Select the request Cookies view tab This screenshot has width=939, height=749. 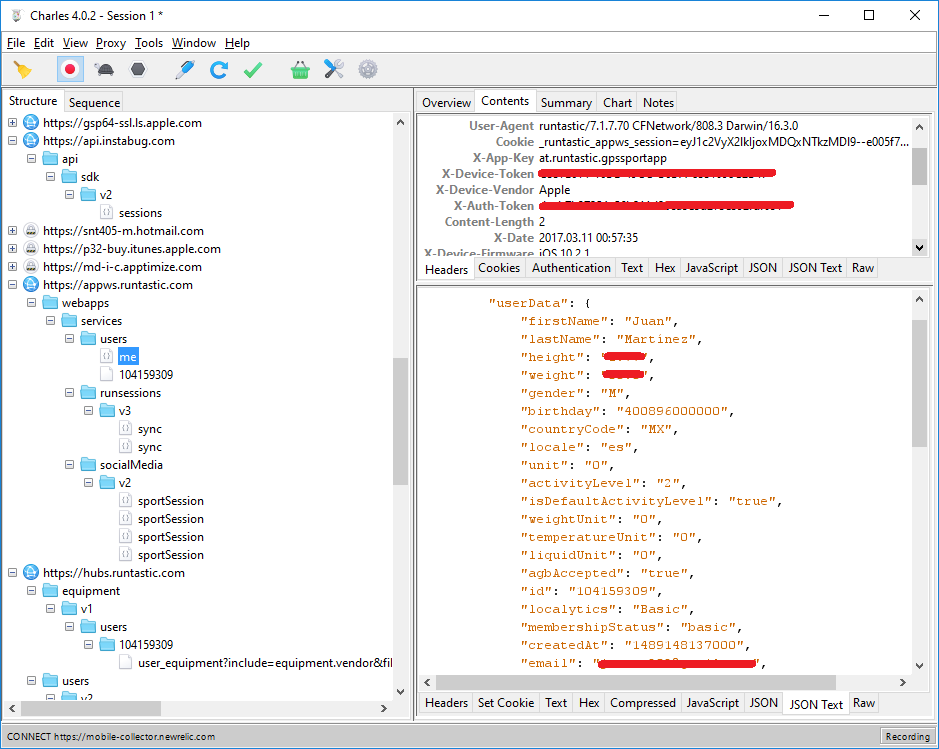[x=499, y=268]
